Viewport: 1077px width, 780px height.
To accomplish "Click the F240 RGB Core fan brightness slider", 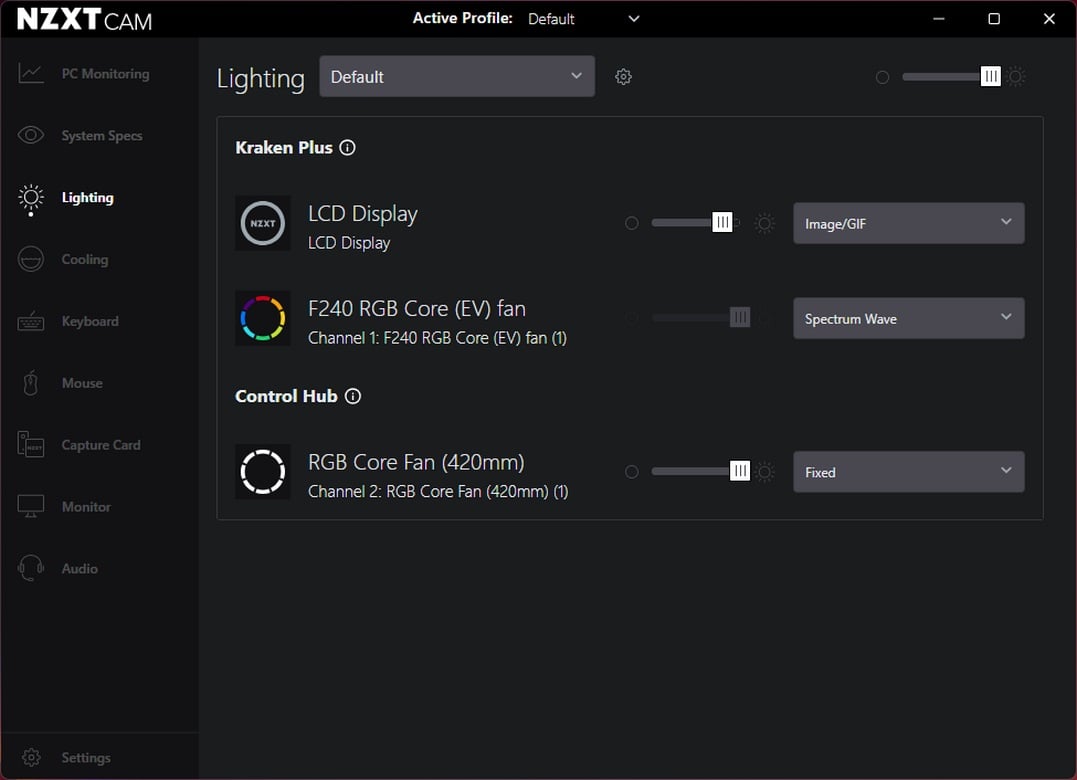I will pyautogui.click(x=701, y=317).
